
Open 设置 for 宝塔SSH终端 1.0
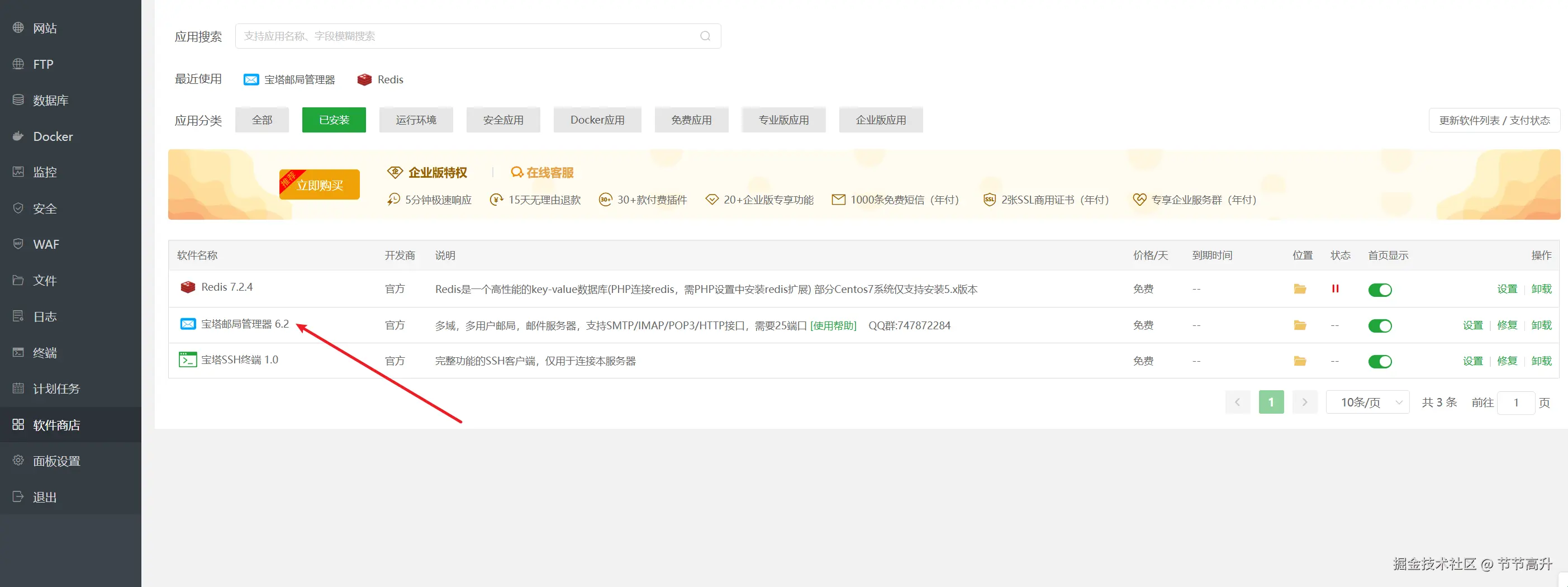coord(1473,361)
